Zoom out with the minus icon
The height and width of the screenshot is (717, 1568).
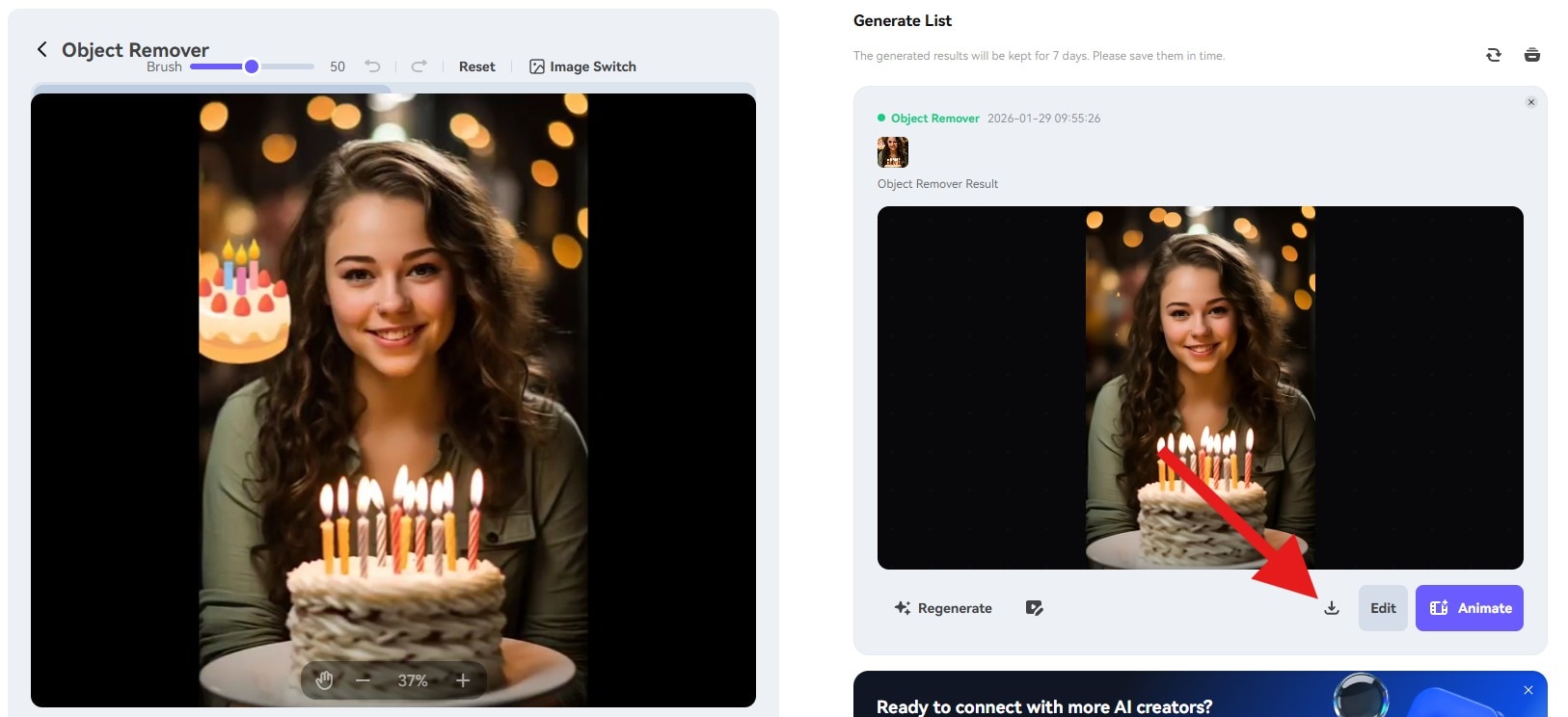[363, 680]
